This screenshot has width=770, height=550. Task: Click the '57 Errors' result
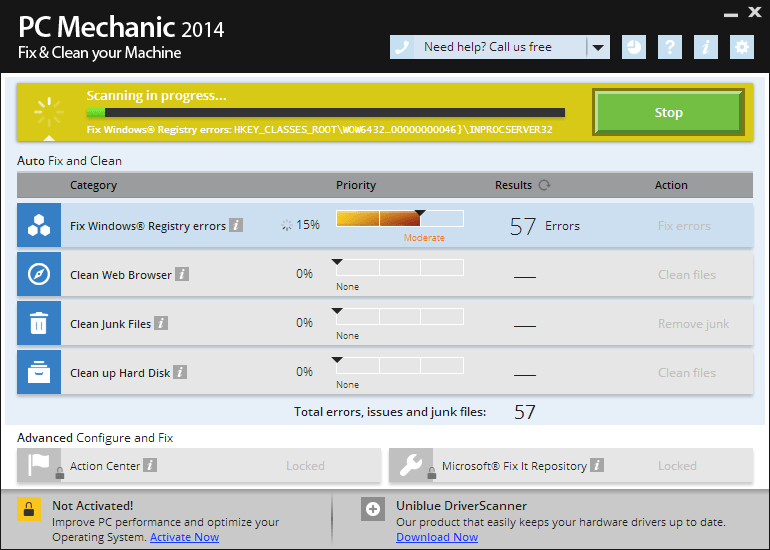pyautogui.click(x=545, y=226)
